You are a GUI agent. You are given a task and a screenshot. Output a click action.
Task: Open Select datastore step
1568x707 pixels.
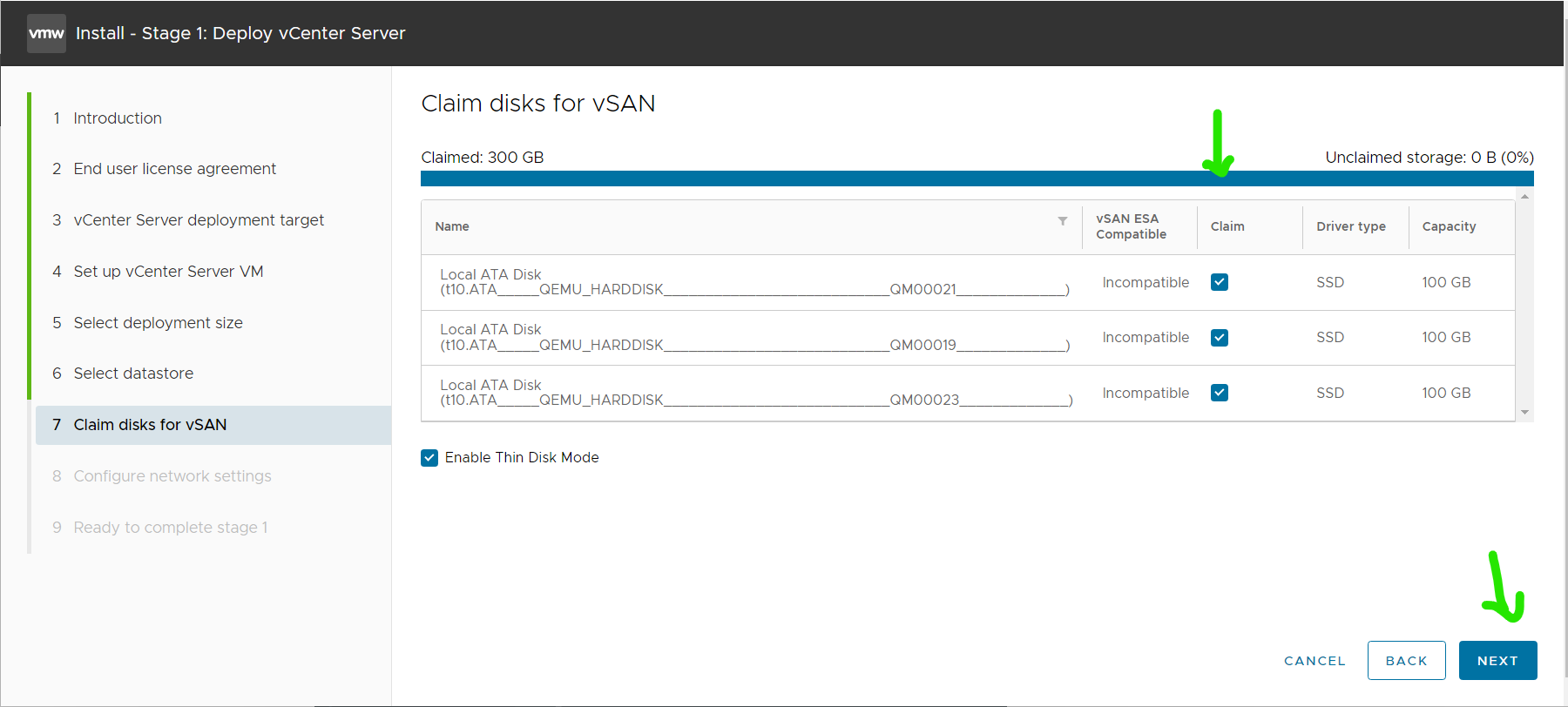point(133,374)
